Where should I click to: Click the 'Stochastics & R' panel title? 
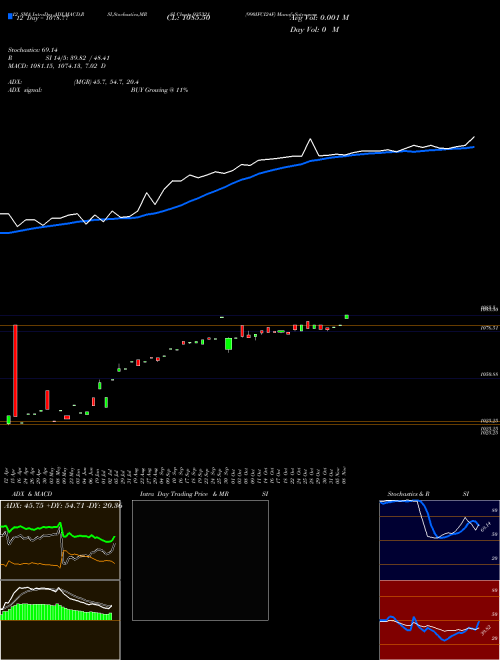point(409,494)
